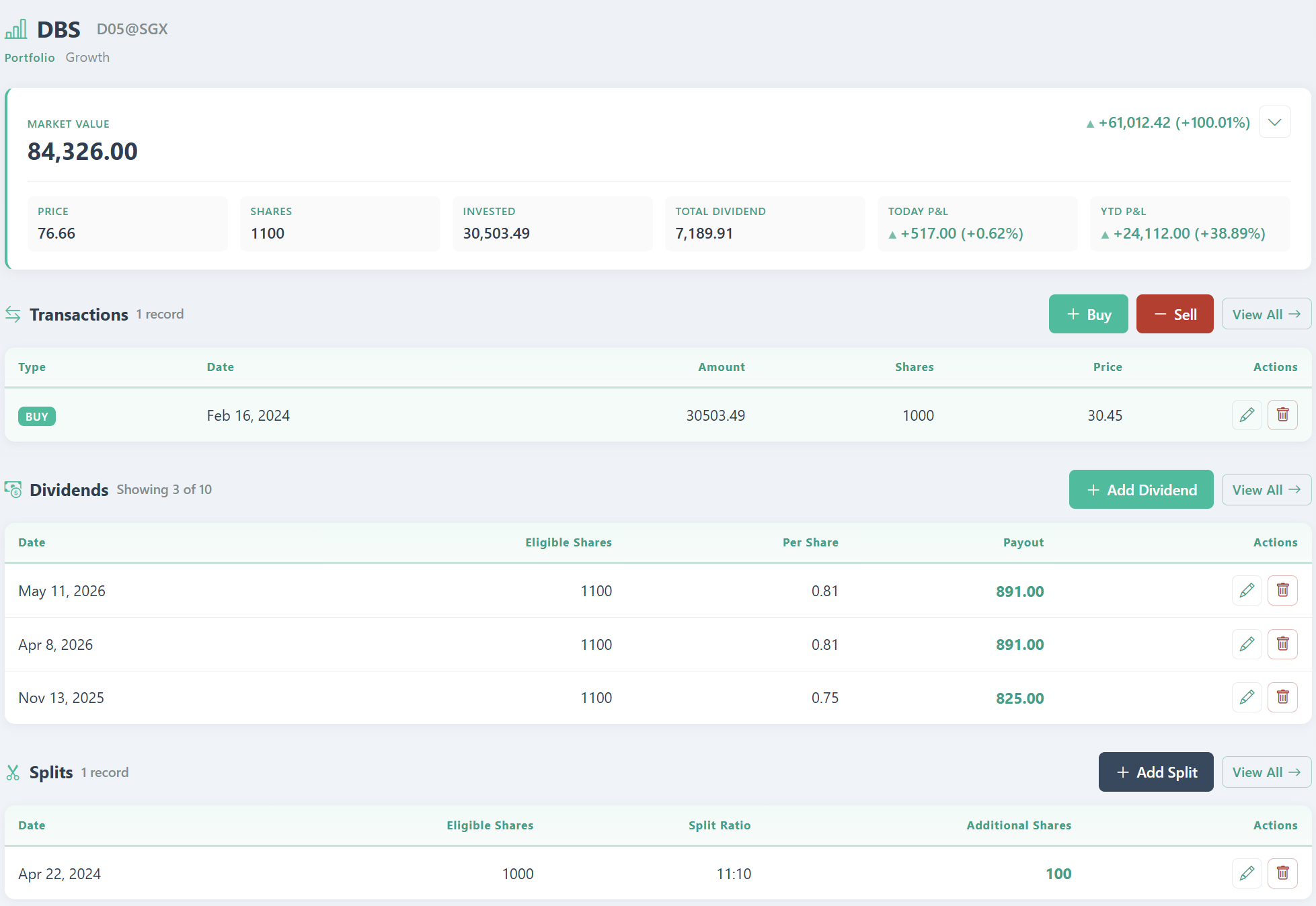Edit the Apr 22, 2024 split
This screenshot has height=906, width=1316.
tap(1247, 874)
